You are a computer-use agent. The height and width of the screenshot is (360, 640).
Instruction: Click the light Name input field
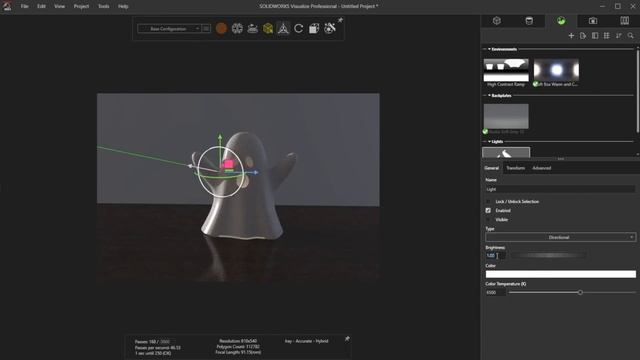(x=560, y=189)
